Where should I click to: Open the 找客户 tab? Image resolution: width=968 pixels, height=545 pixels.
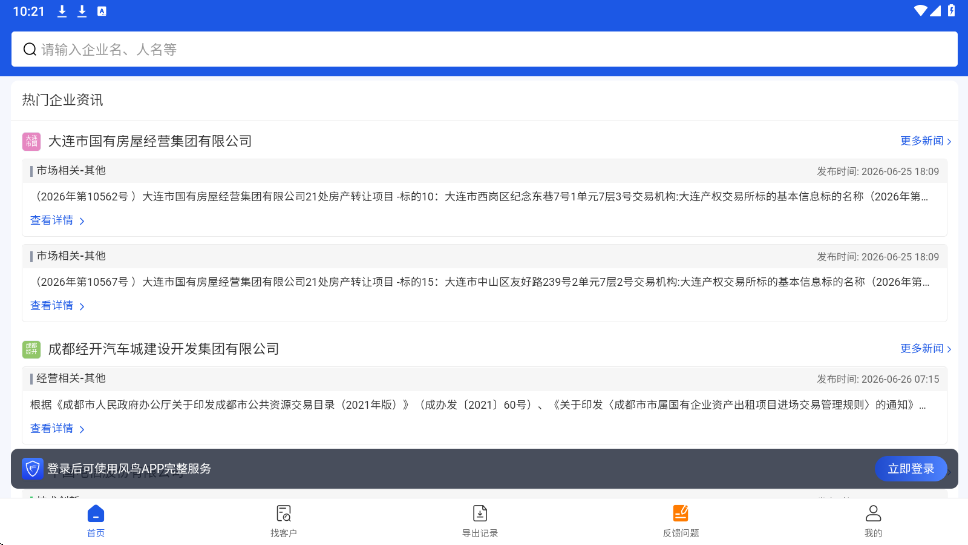[x=283, y=521]
